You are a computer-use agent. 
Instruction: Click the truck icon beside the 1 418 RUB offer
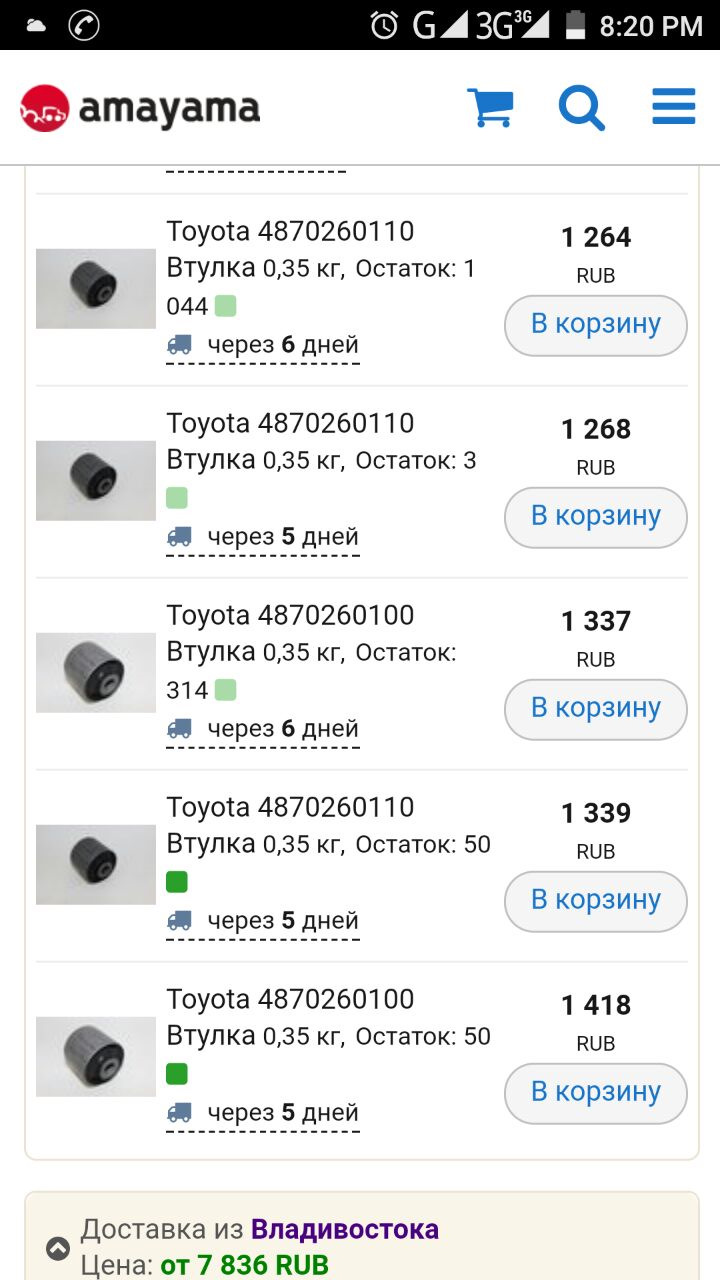181,1111
